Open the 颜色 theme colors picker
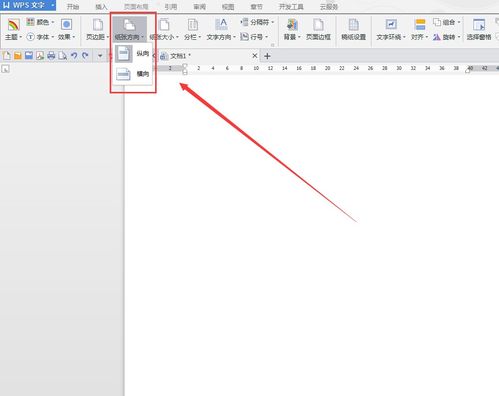499x396 pixels. [x=40, y=22]
